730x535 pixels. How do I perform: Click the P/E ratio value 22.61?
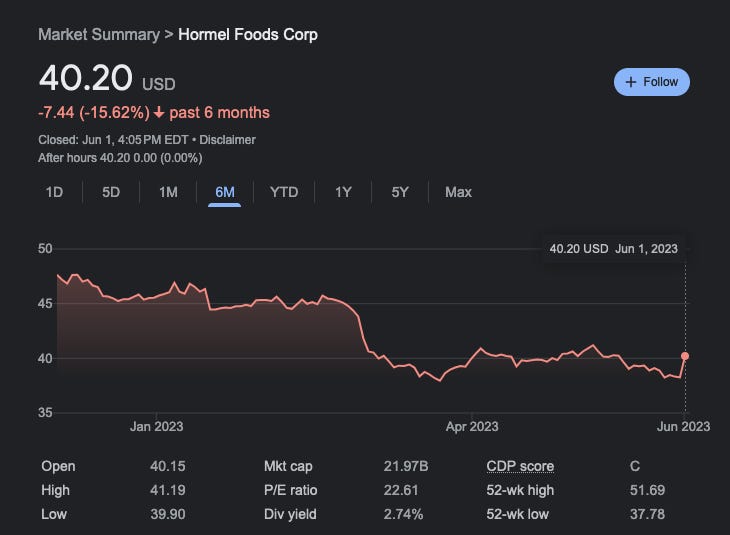point(401,490)
